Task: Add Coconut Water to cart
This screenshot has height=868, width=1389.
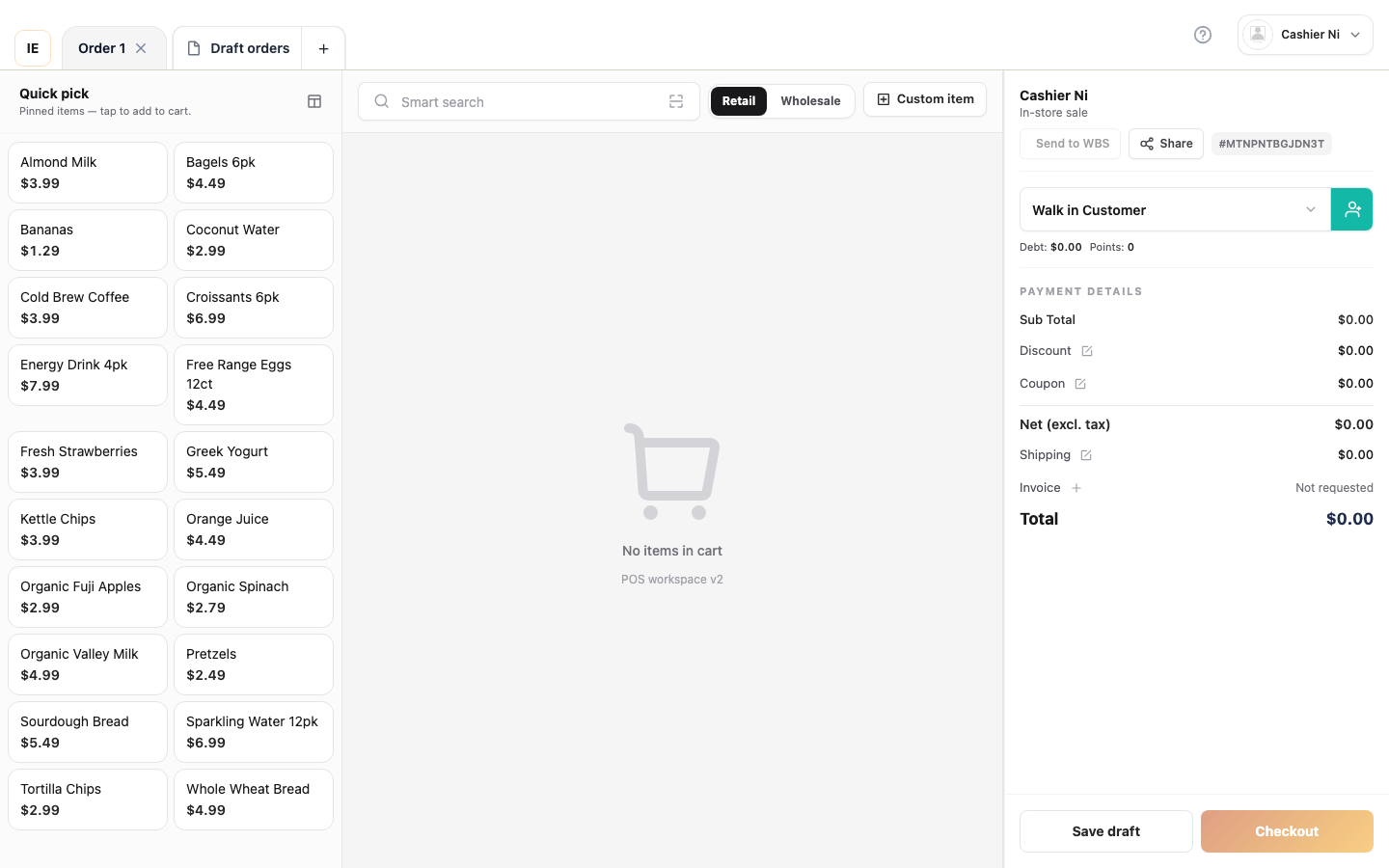Action: [254, 240]
